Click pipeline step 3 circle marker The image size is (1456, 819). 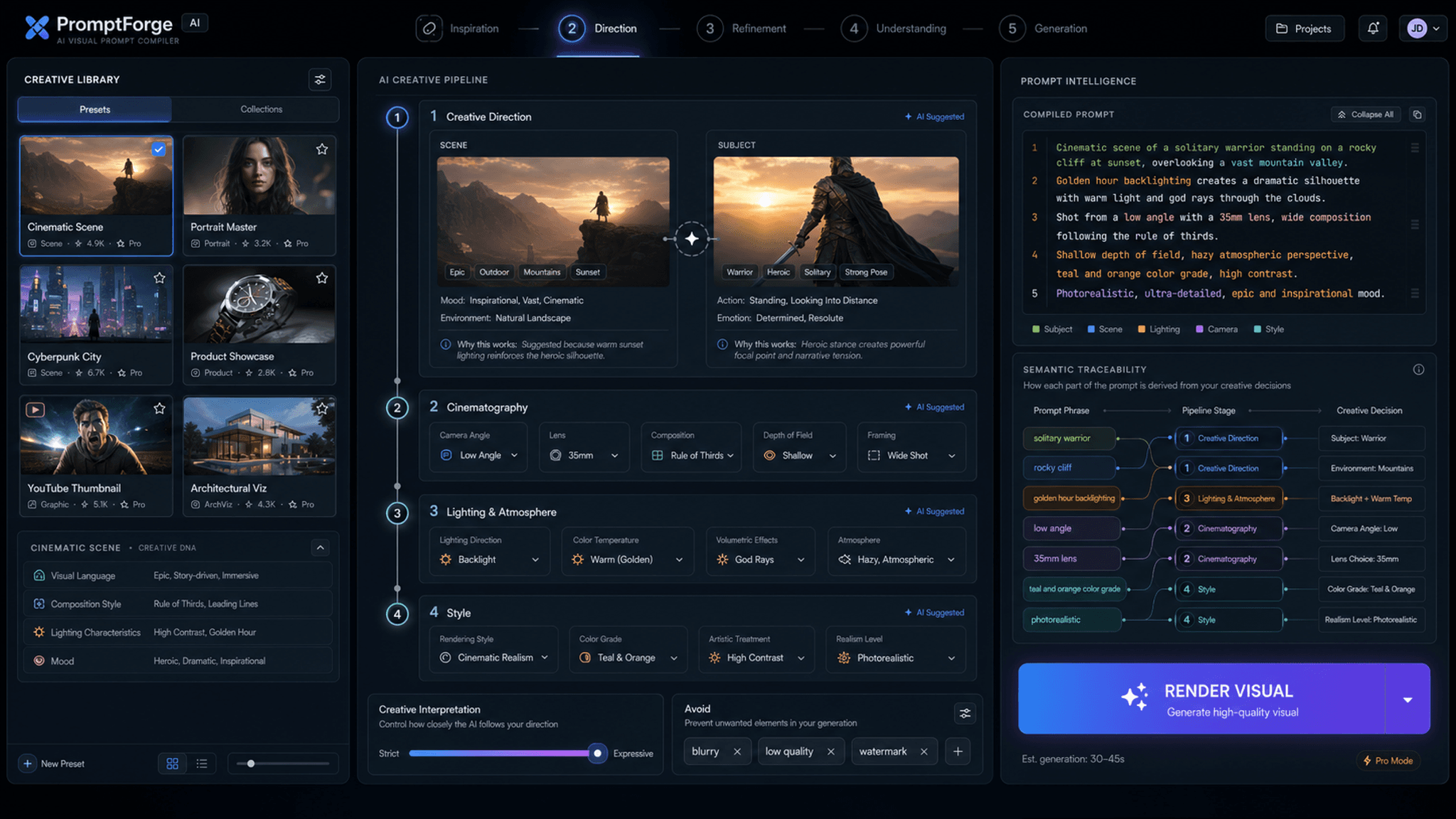tap(397, 513)
